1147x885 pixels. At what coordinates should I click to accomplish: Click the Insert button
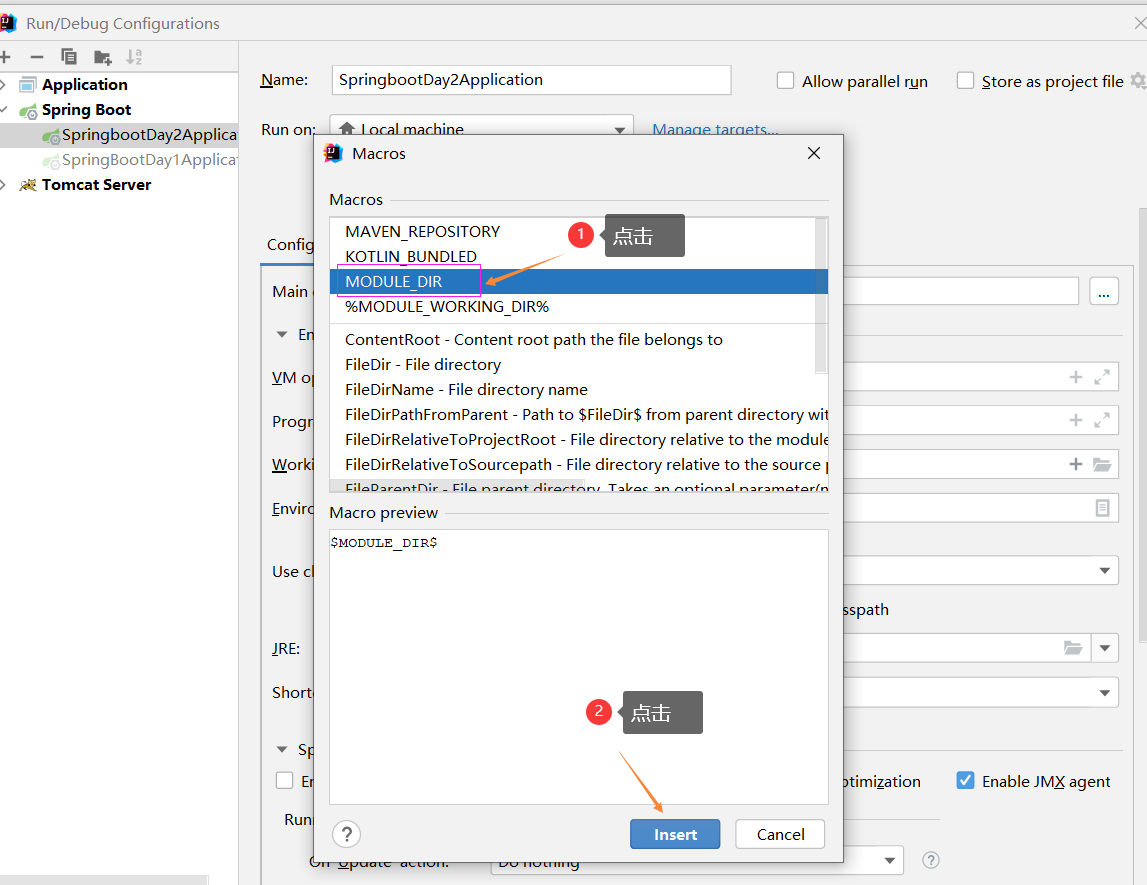coord(674,834)
